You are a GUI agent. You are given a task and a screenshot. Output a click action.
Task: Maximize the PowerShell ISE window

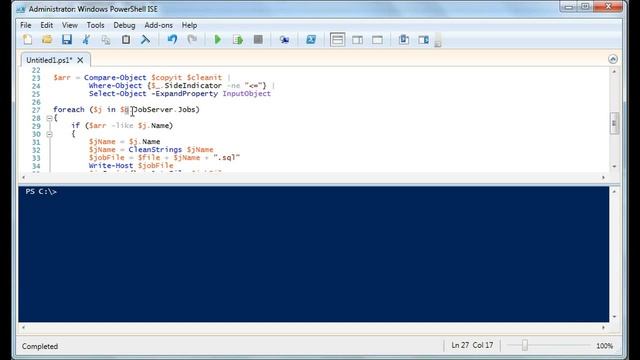tap(585, 7)
